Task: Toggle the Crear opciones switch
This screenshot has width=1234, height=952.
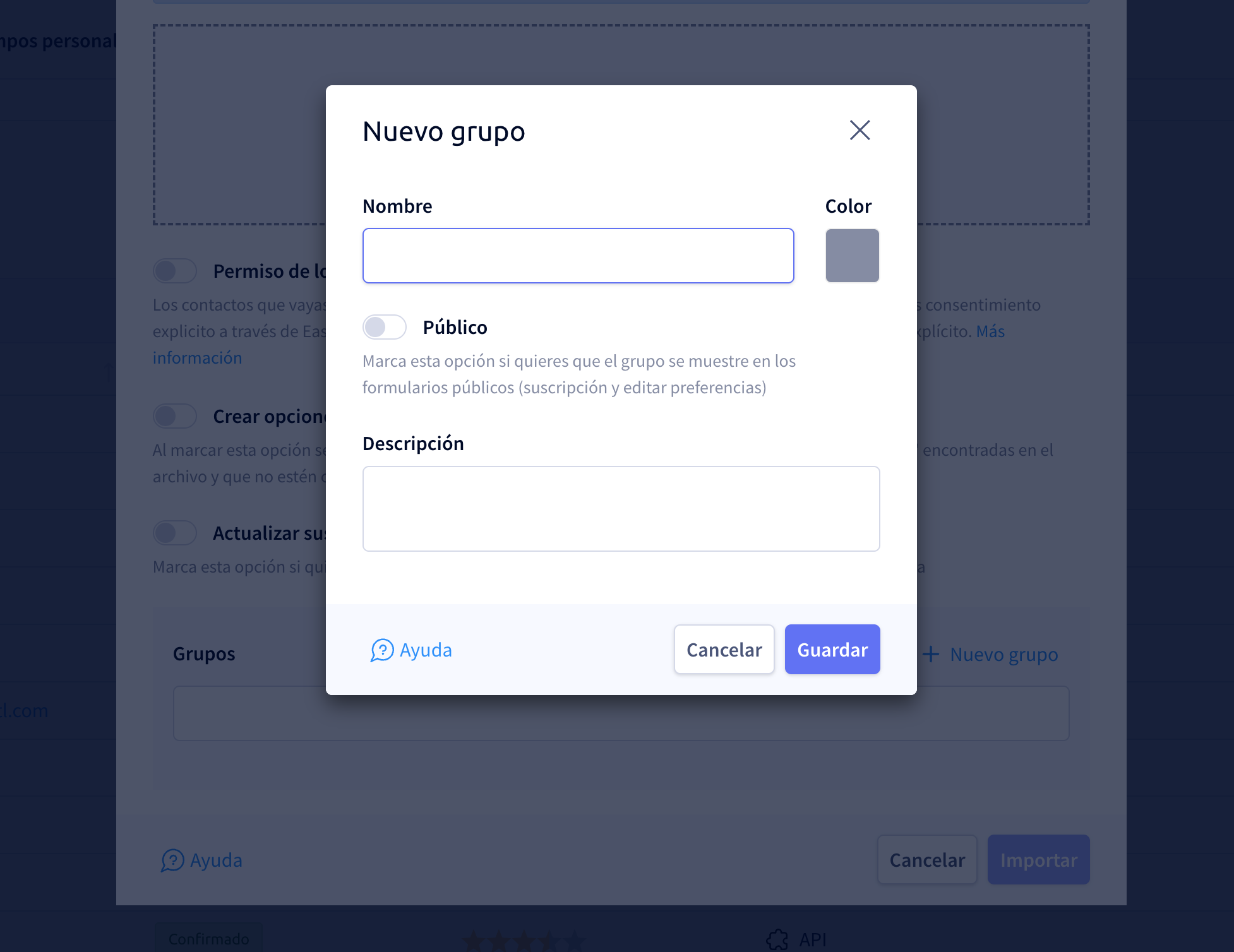Action: 174,416
